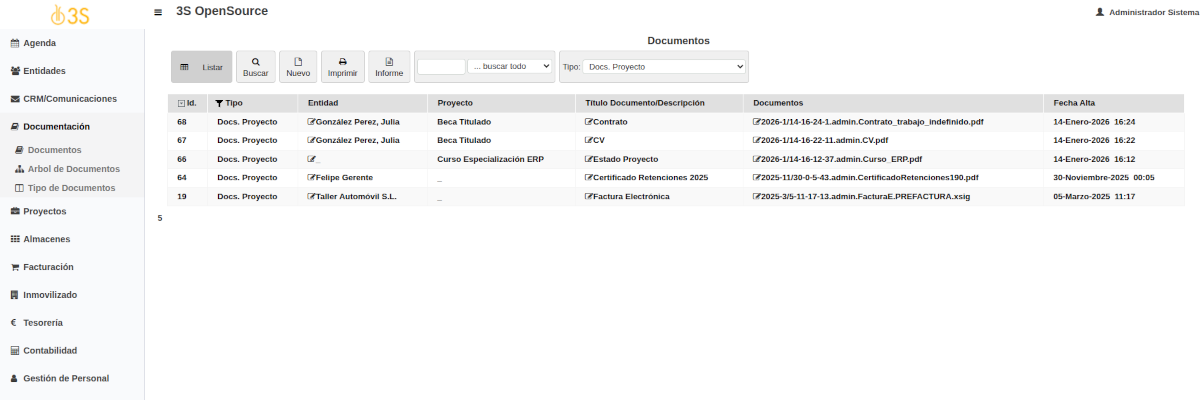The width and height of the screenshot is (1200, 400).
Task: Click edit icon next to Contrato title
Action: pos(589,122)
